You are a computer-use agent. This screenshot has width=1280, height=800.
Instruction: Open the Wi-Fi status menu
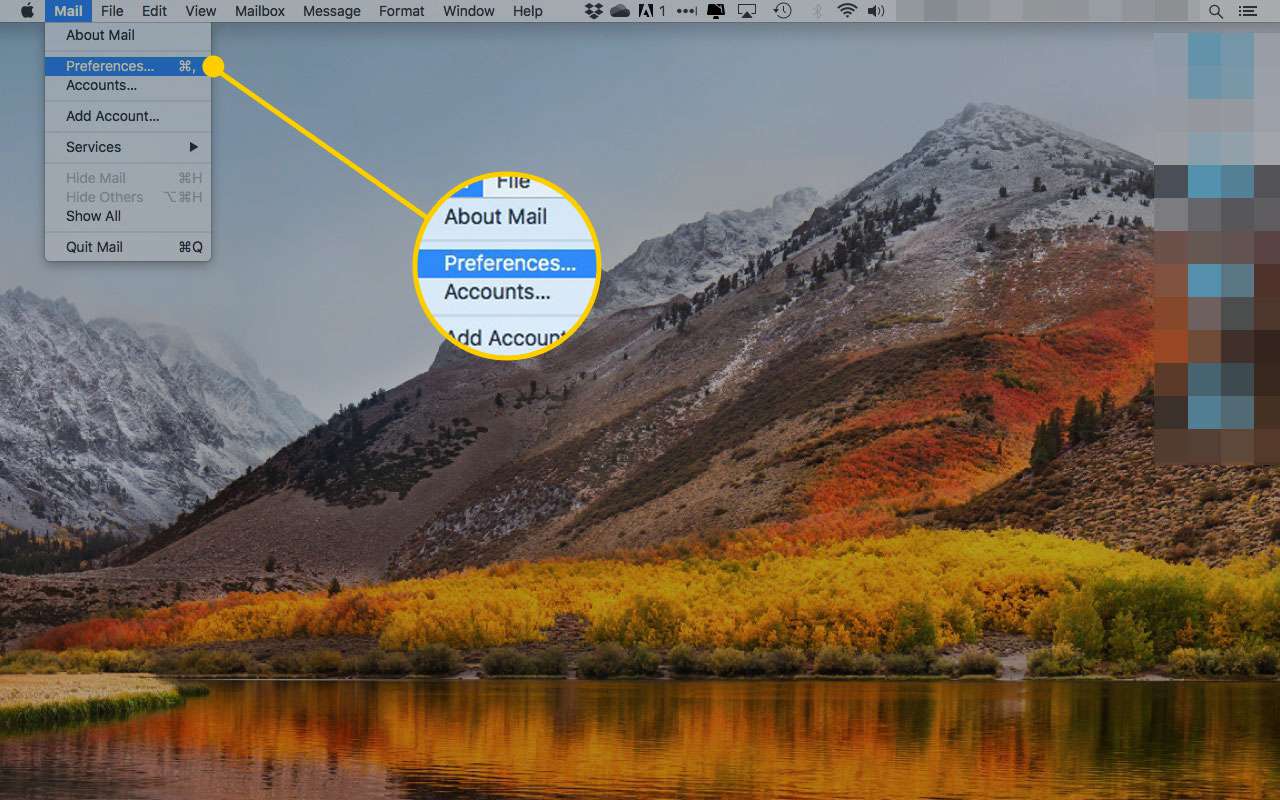click(847, 11)
